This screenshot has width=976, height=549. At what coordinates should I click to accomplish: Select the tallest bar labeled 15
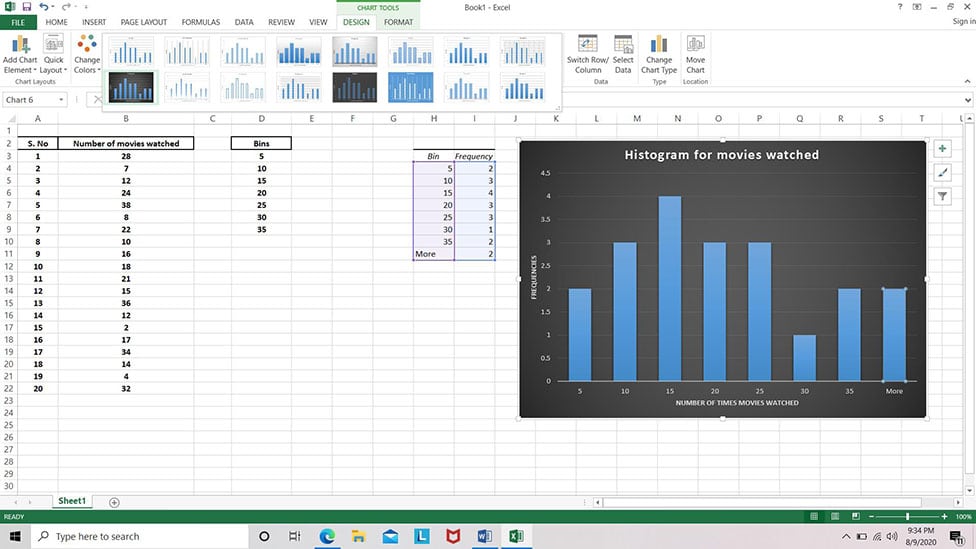[x=670, y=288]
